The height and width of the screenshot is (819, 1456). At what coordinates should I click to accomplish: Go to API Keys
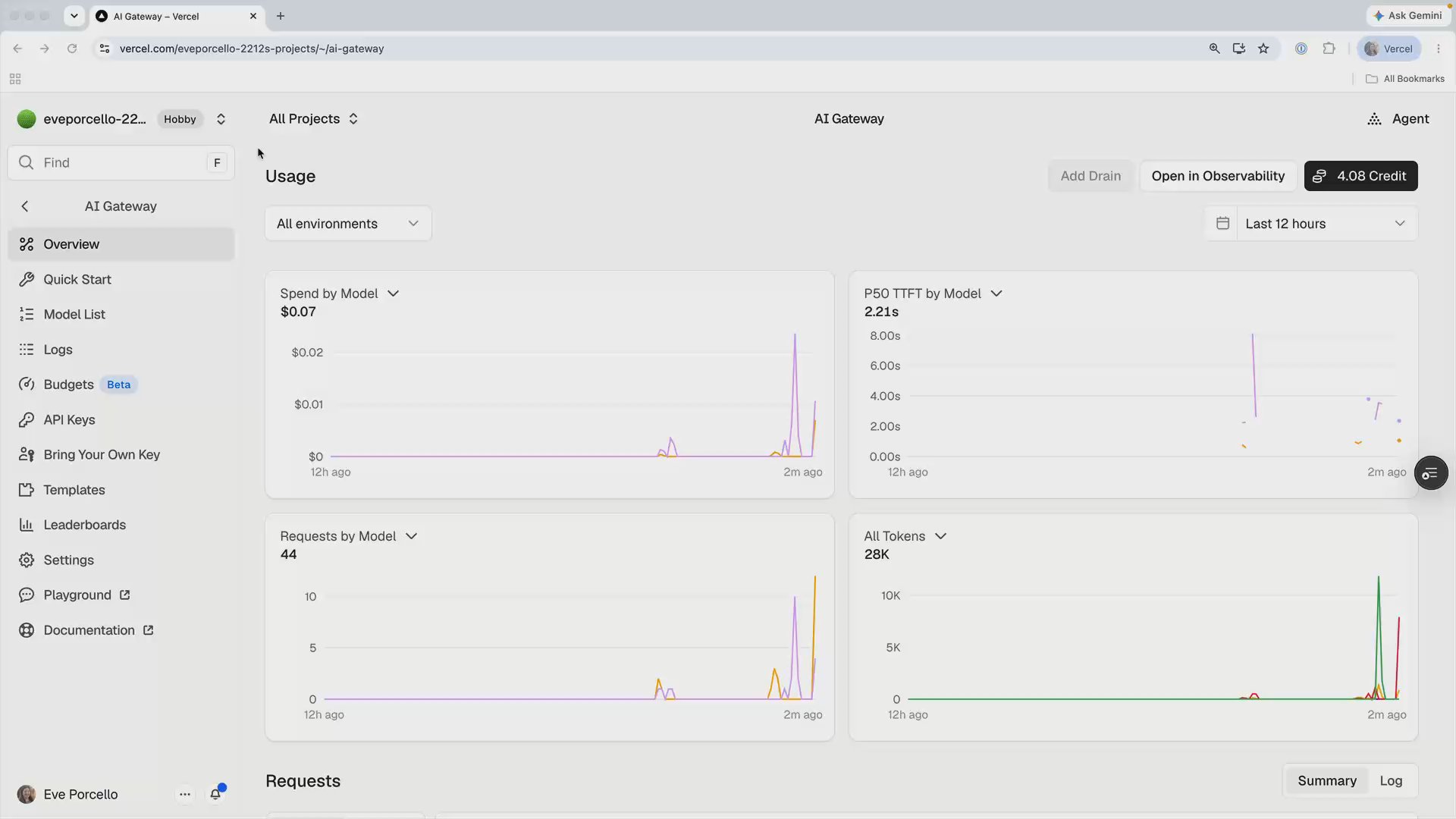(x=121, y=419)
